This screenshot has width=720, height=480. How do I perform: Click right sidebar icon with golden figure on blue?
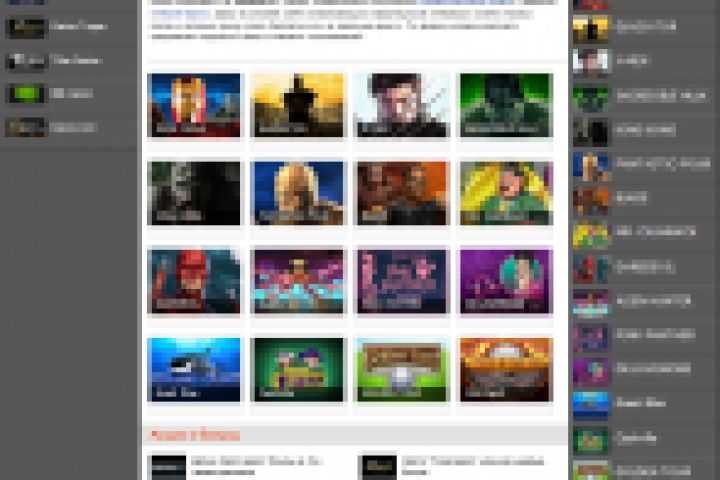tap(591, 165)
